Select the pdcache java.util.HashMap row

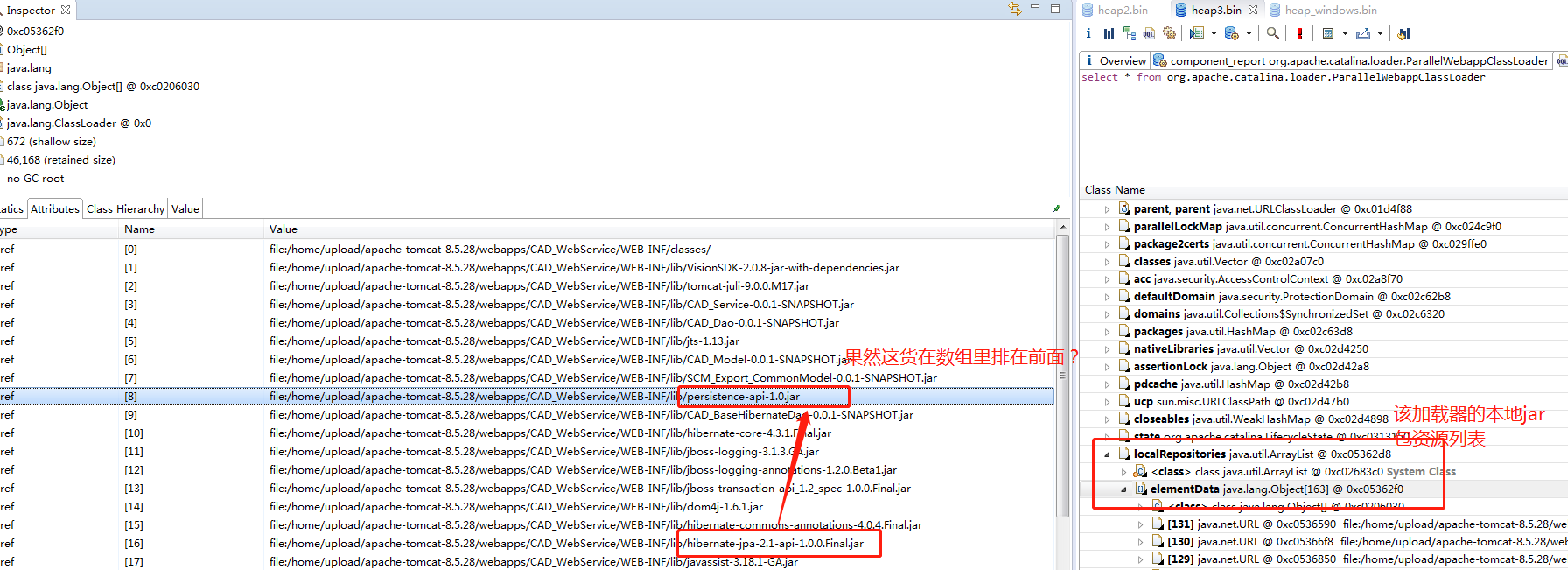click(1323, 384)
